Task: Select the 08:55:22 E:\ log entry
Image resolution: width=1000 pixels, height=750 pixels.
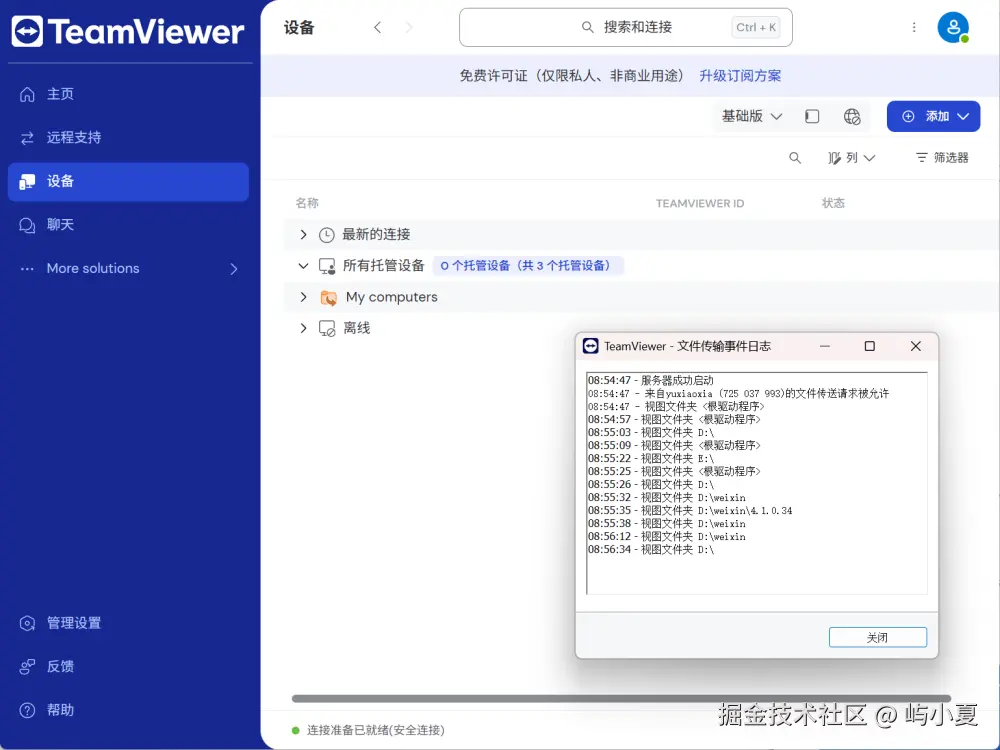Action: pyautogui.click(x=651, y=459)
